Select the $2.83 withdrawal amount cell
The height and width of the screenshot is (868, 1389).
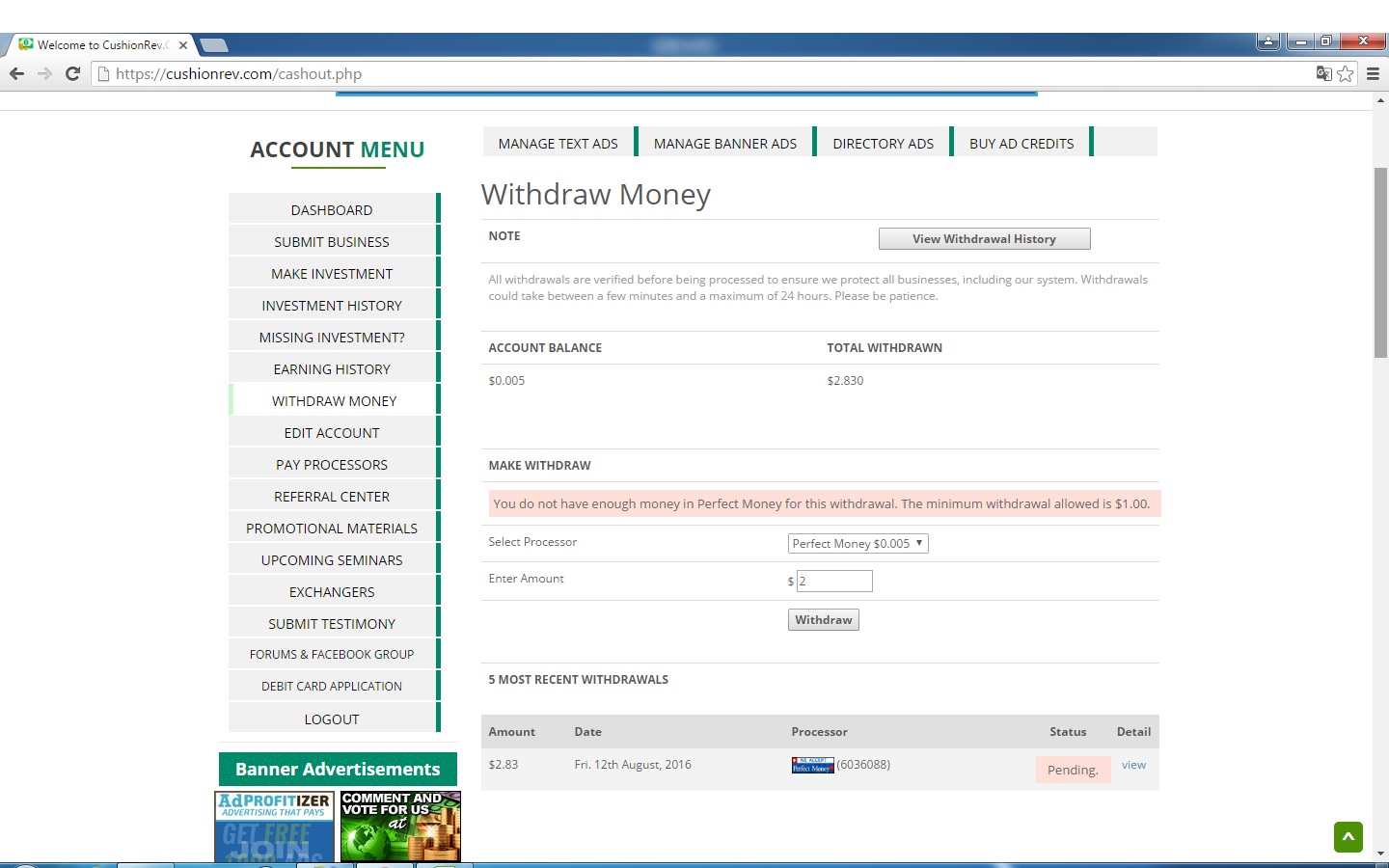[x=504, y=765]
